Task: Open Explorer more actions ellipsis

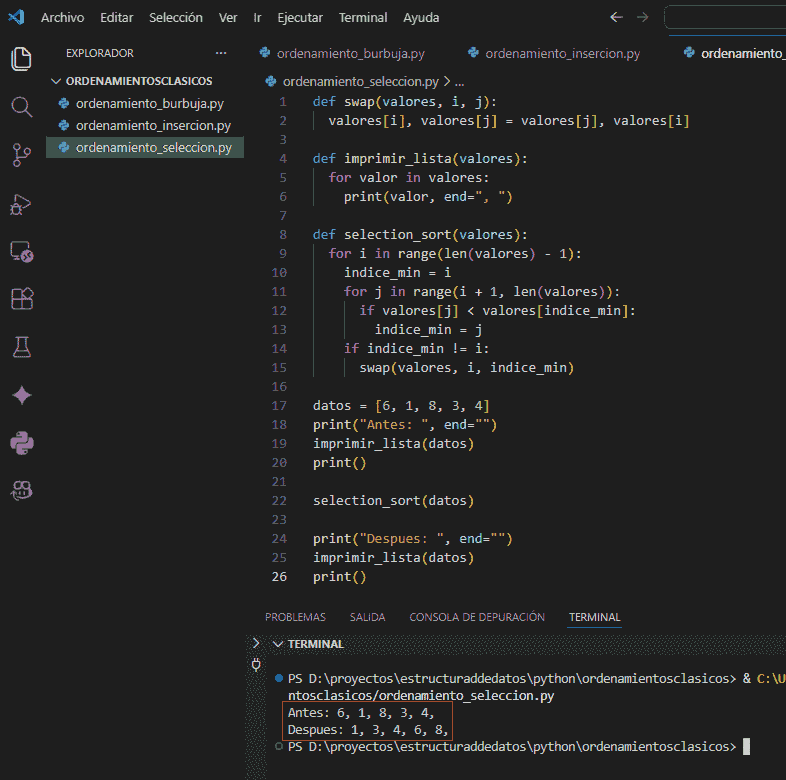Action: coord(221,53)
